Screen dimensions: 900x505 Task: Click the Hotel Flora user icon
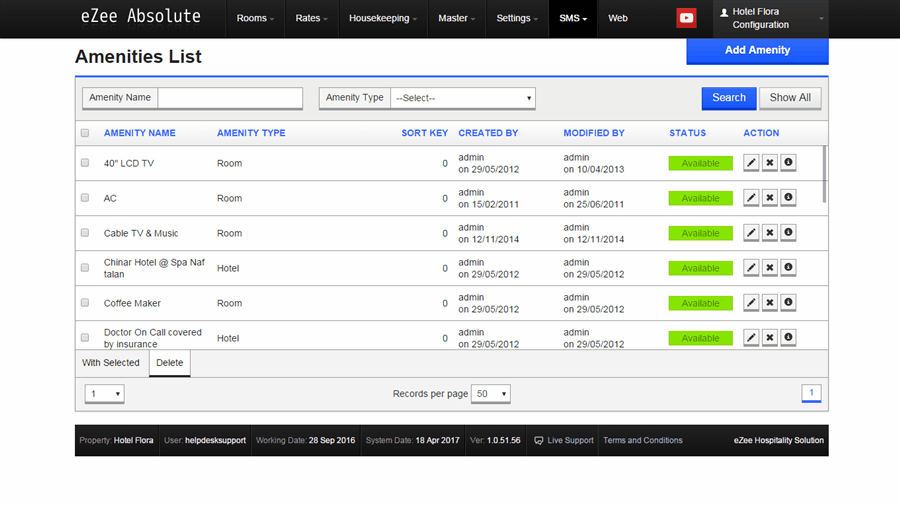coord(724,12)
